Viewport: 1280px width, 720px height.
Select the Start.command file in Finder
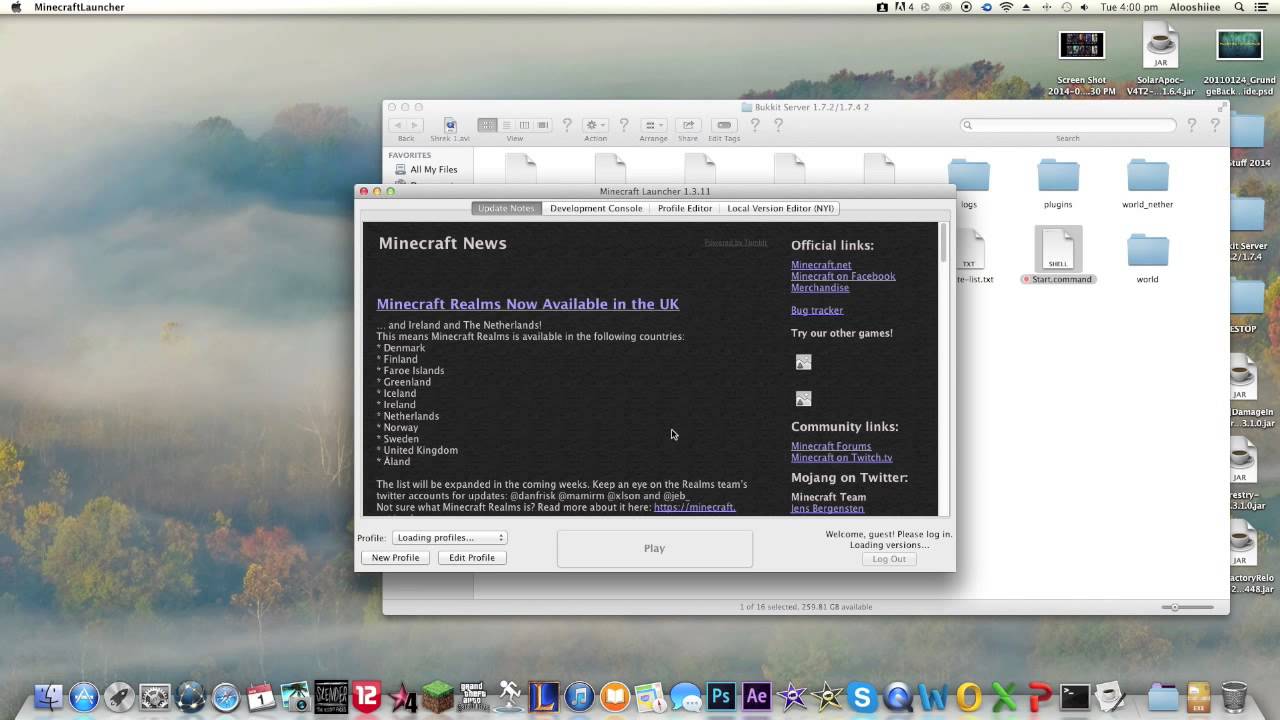[1058, 256]
